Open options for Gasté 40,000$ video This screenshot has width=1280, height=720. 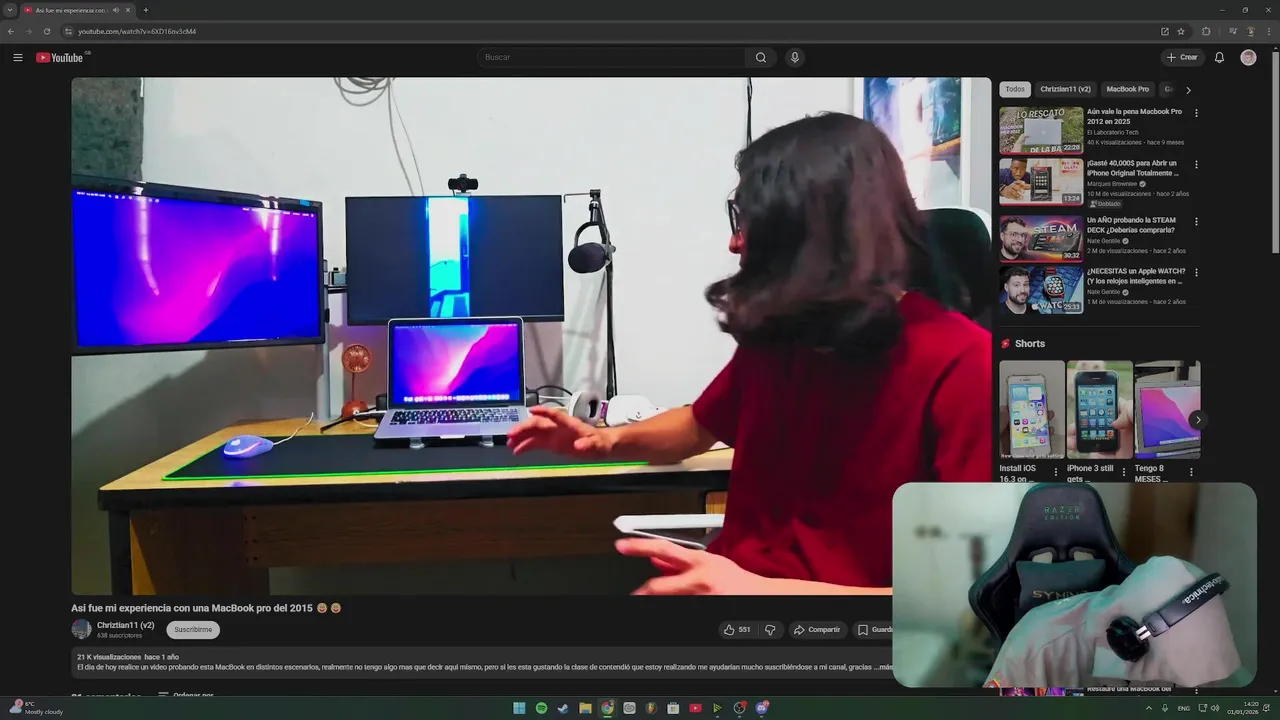[1196, 164]
